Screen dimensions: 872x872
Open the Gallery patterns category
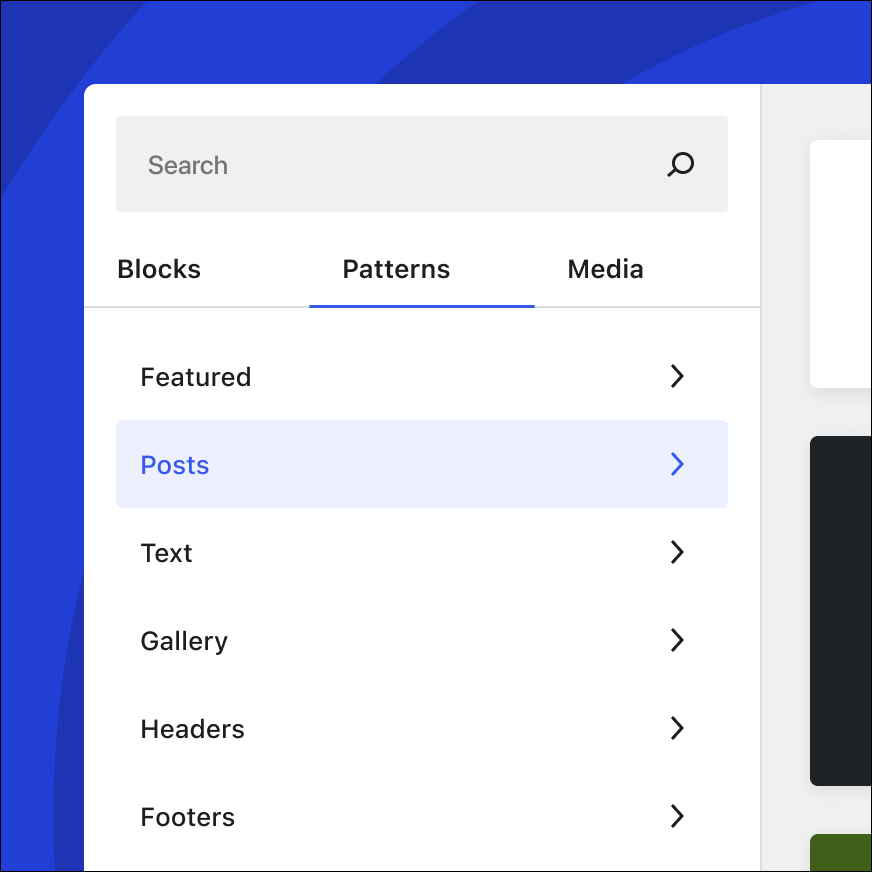click(x=184, y=641)
